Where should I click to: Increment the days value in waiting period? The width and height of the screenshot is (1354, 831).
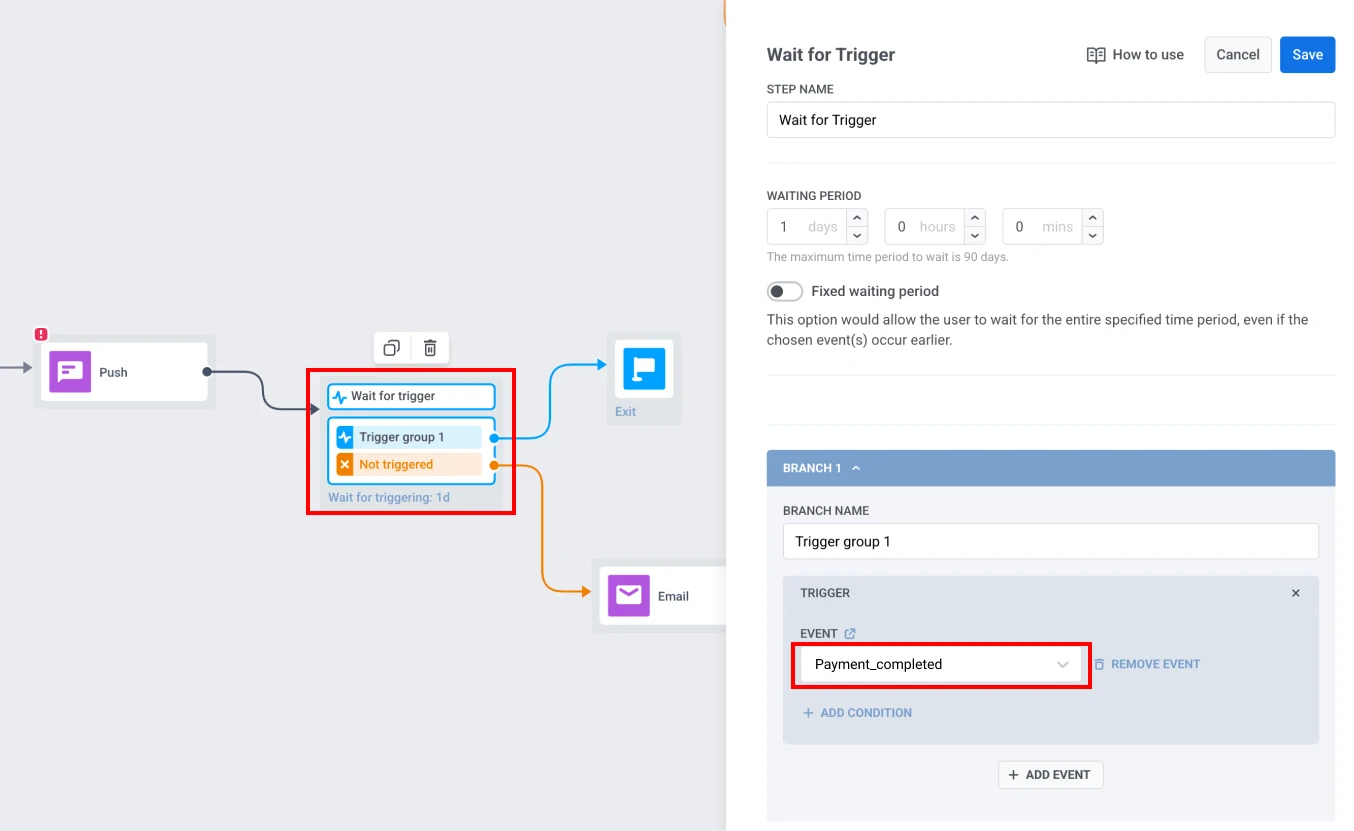point(857,218)
